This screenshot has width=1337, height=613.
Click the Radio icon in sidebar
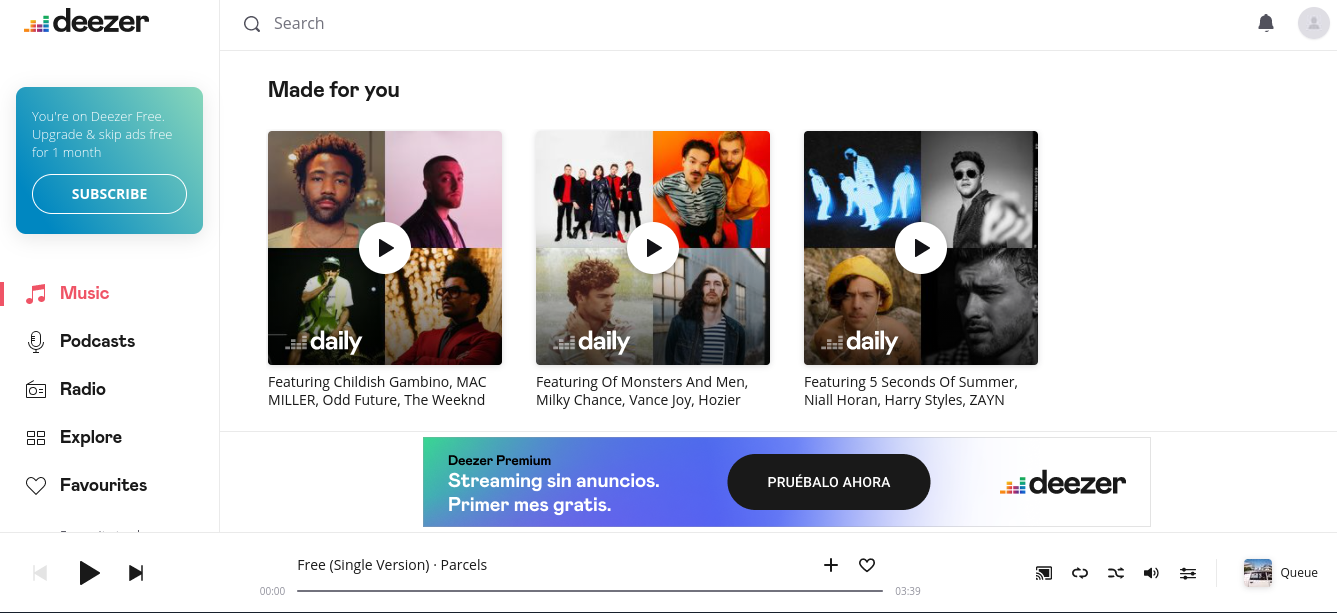(x=36, y=389)
